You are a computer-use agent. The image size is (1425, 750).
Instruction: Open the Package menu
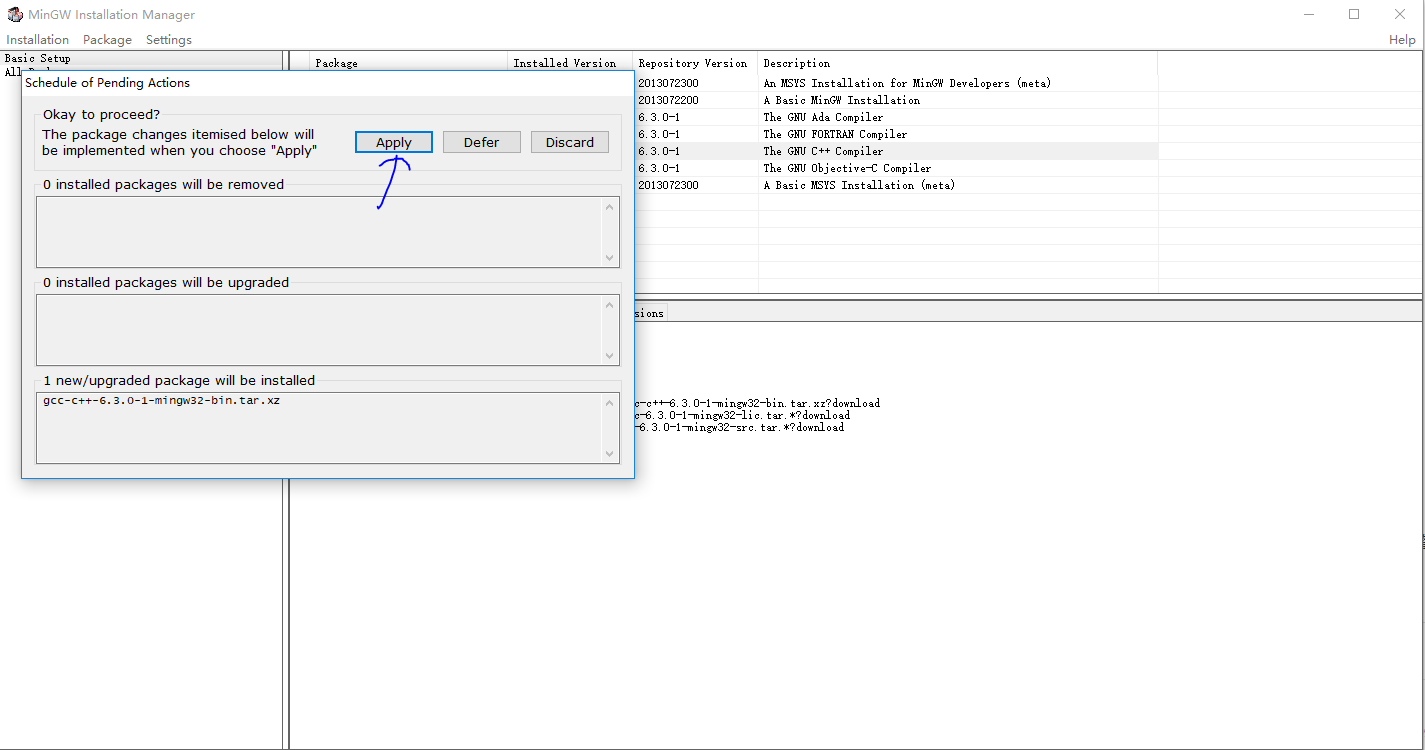(107, 40)
